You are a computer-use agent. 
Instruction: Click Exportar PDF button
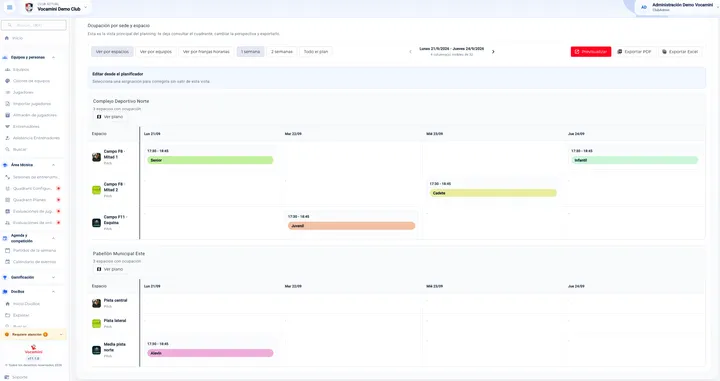click(x=635, y=52)
